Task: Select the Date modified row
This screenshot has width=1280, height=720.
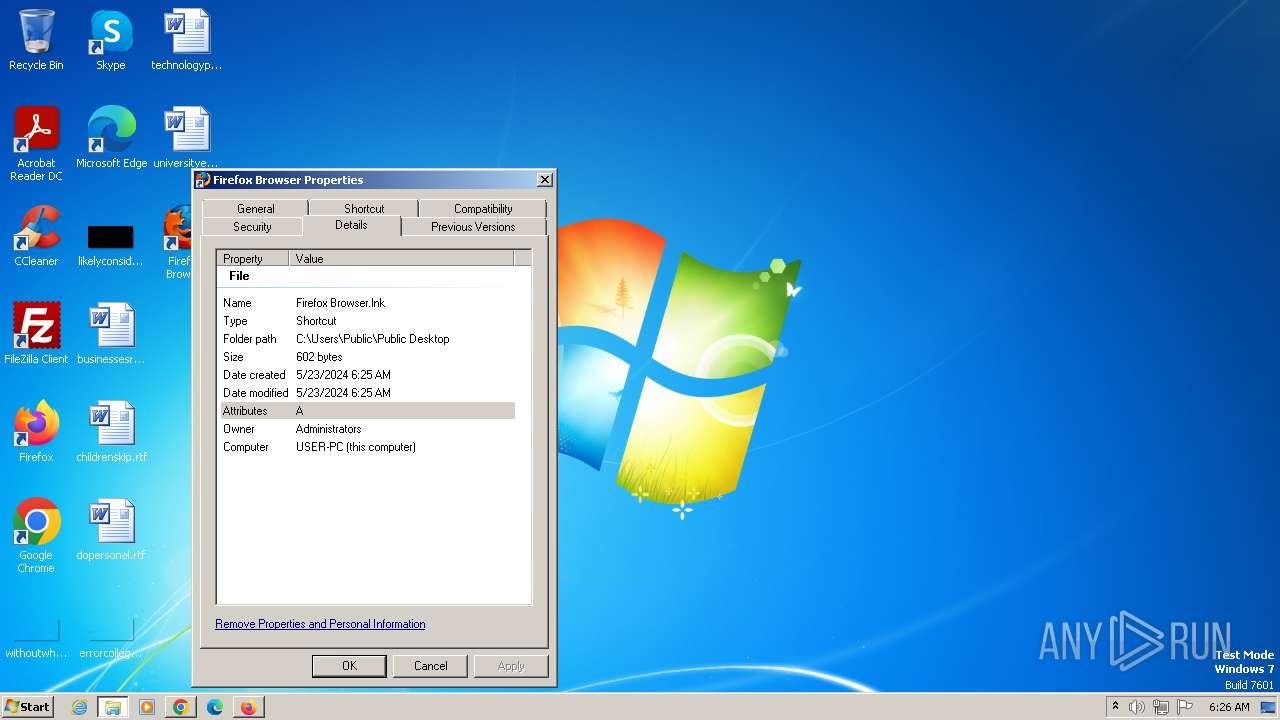Action: pos(367,393)
